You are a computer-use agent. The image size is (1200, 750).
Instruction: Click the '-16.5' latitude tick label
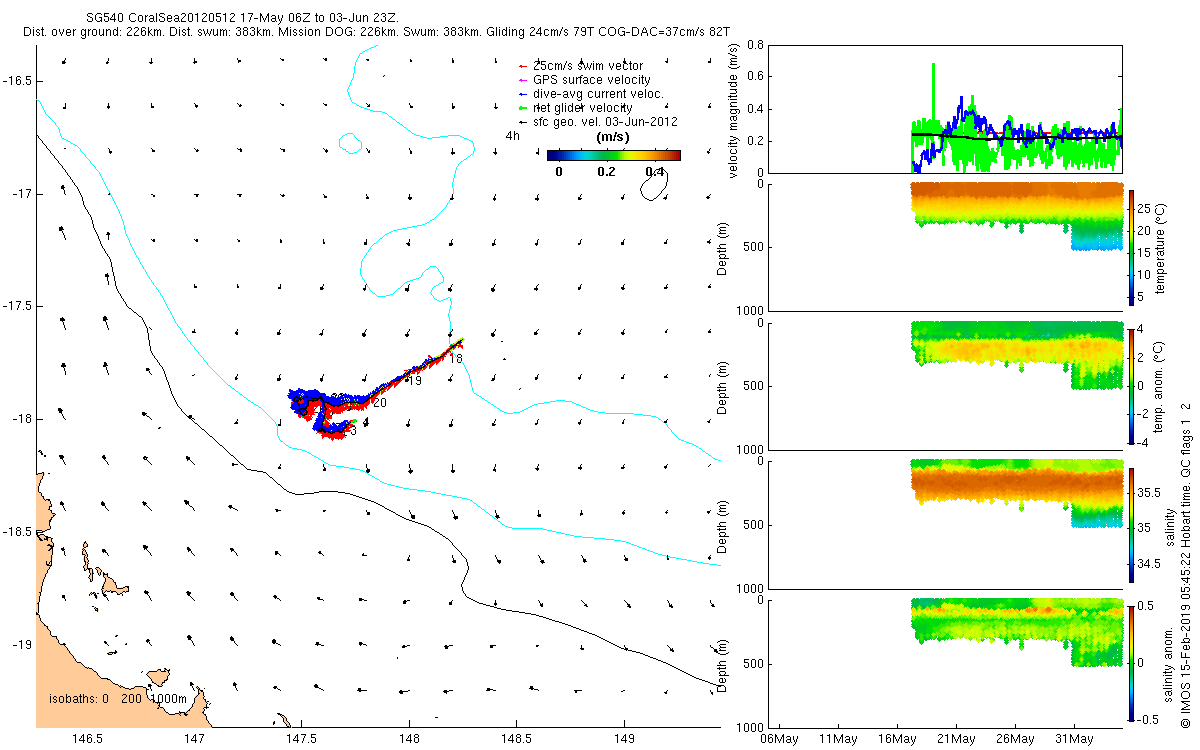(17, 80)
